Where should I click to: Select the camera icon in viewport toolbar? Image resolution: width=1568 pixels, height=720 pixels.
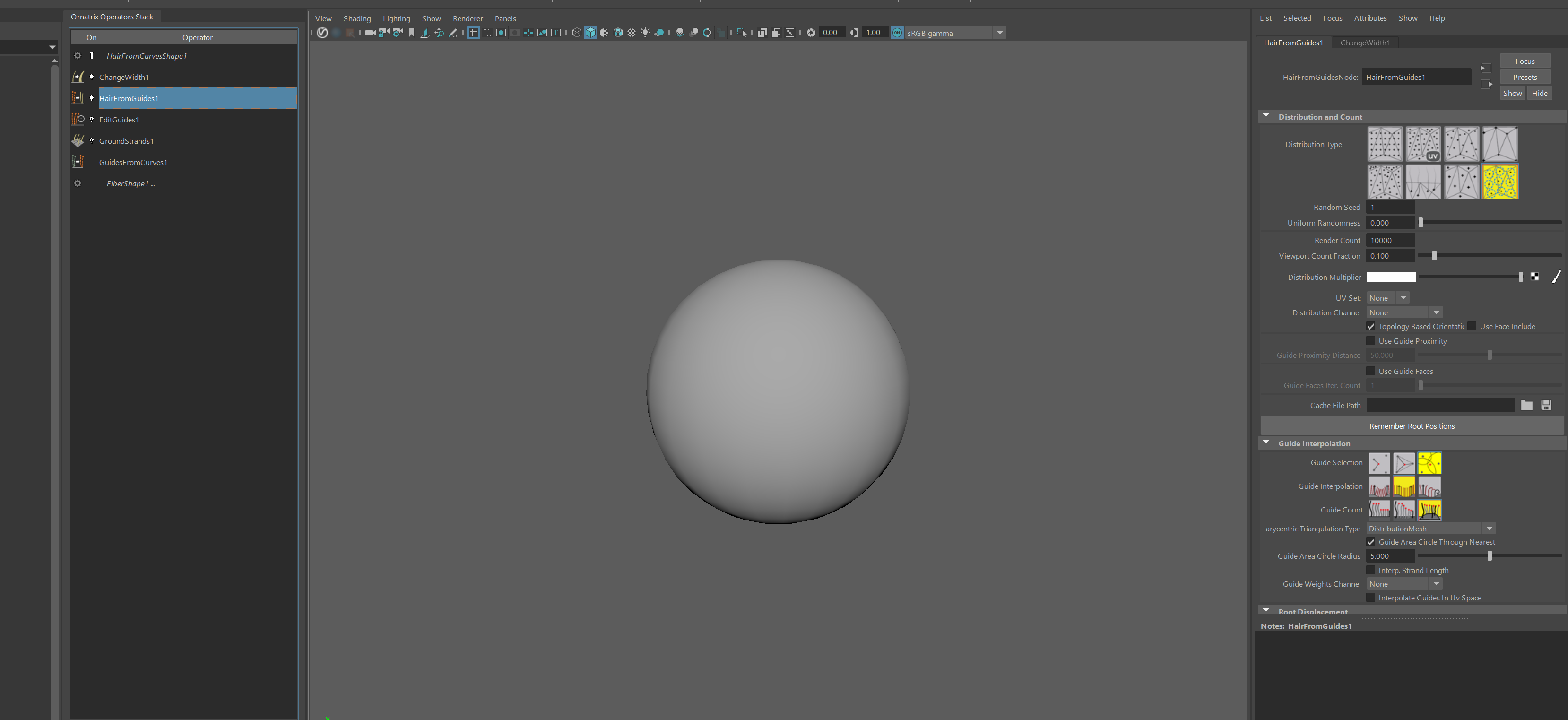pyautogui.click(x=370, y=33)
